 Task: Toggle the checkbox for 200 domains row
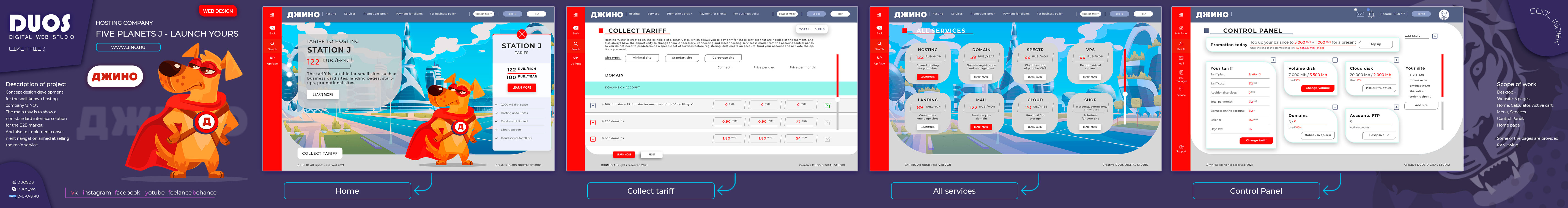click(x=827, y=122)
